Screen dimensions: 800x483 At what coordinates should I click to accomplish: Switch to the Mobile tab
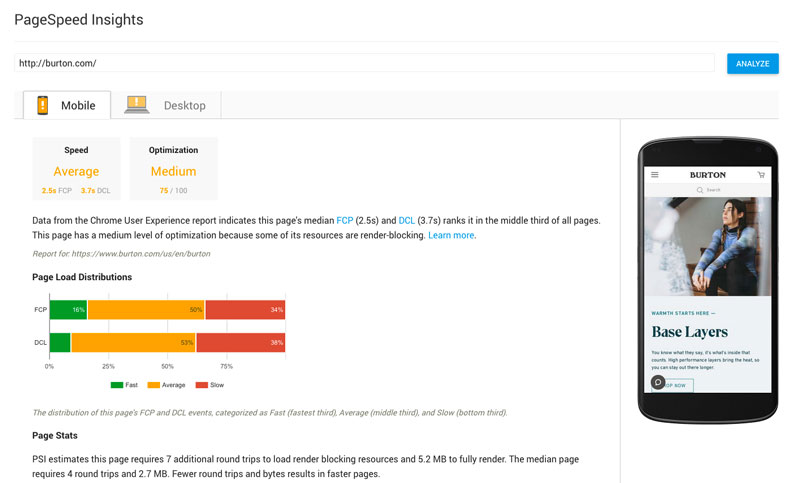[67, 105]
